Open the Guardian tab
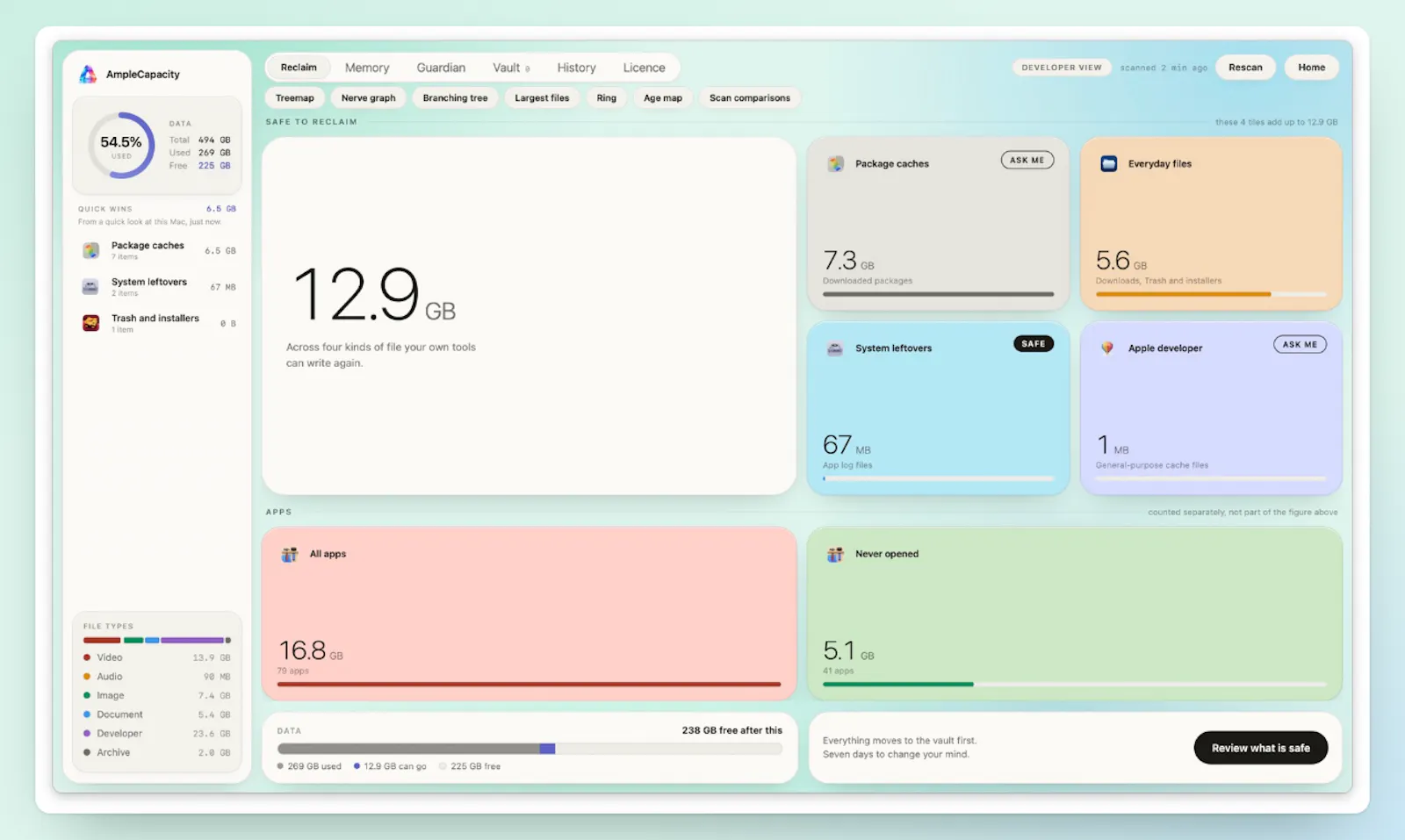 (x=441, y=68)
